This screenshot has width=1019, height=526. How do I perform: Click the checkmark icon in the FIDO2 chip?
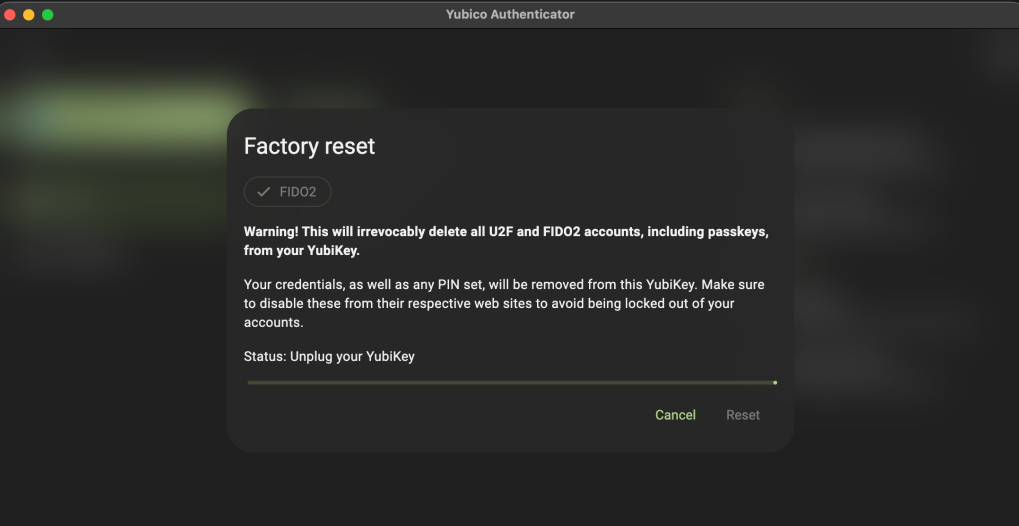pyautogui.click(x=264, y=192)
